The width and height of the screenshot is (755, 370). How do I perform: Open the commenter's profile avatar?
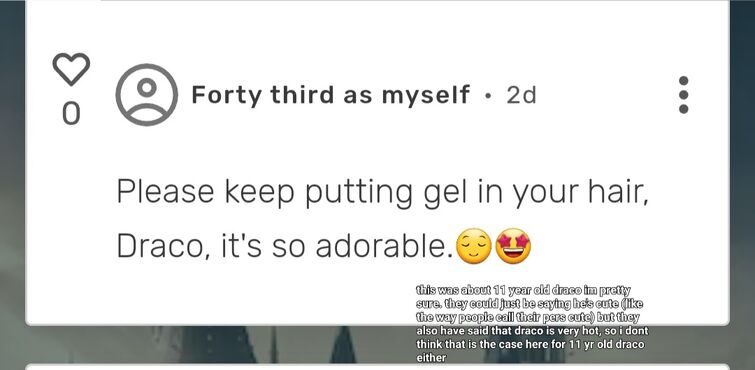point(147,95)
